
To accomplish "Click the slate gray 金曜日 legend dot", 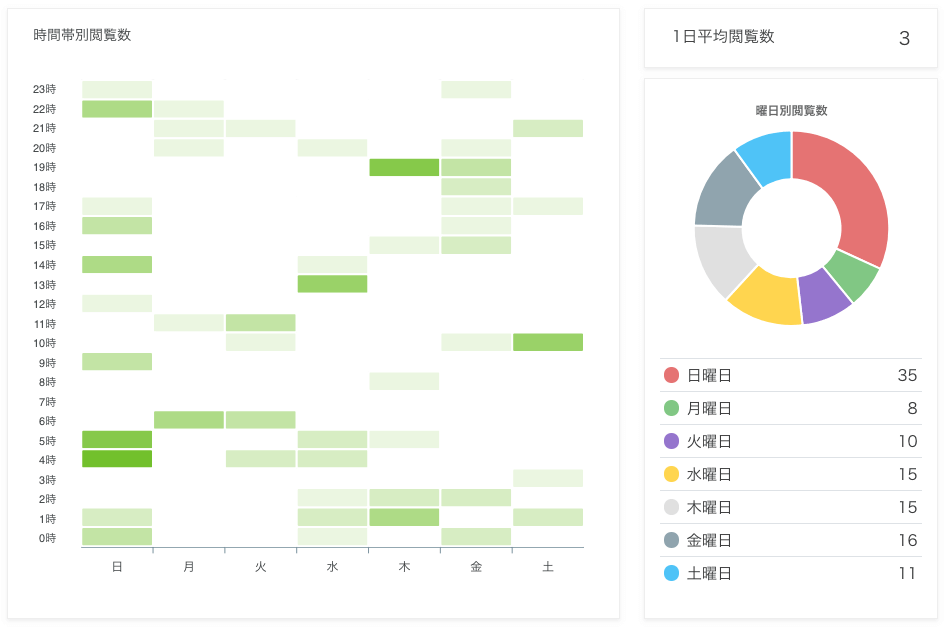I will (671, 539).
